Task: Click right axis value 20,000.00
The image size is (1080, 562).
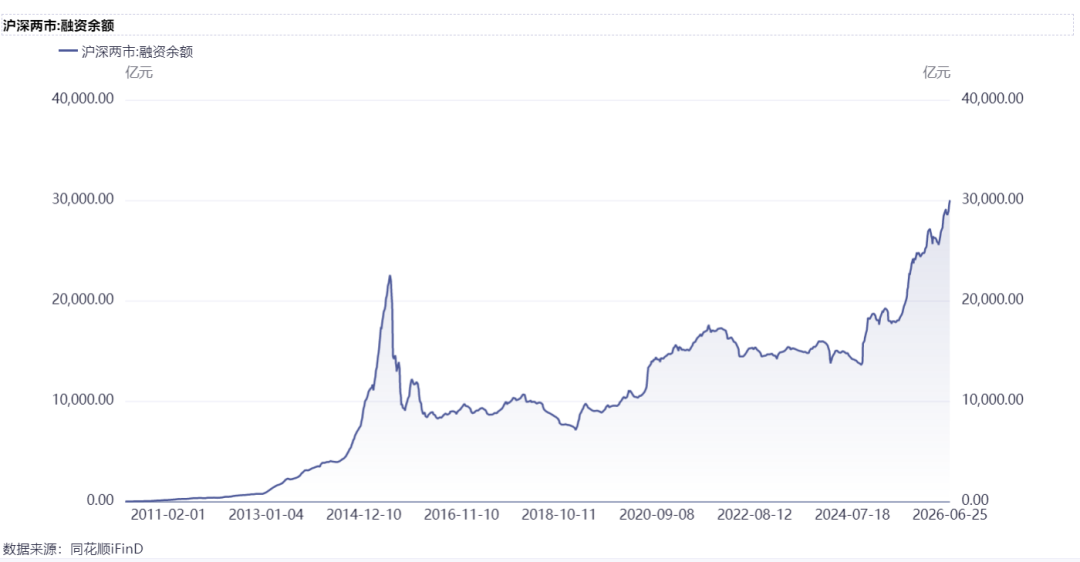Action: (992, 300)
